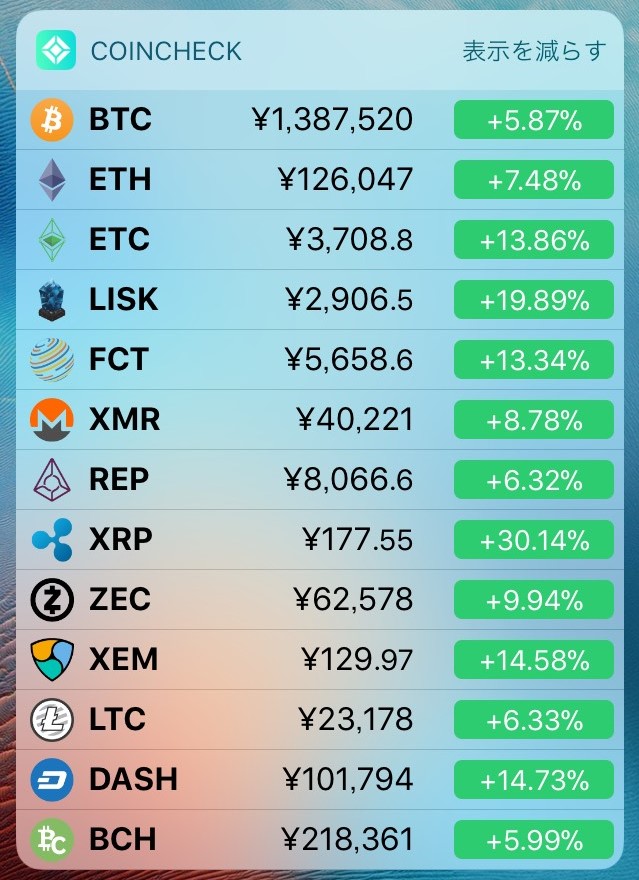Tap the Ethereum ETH diamond icon

52,180
